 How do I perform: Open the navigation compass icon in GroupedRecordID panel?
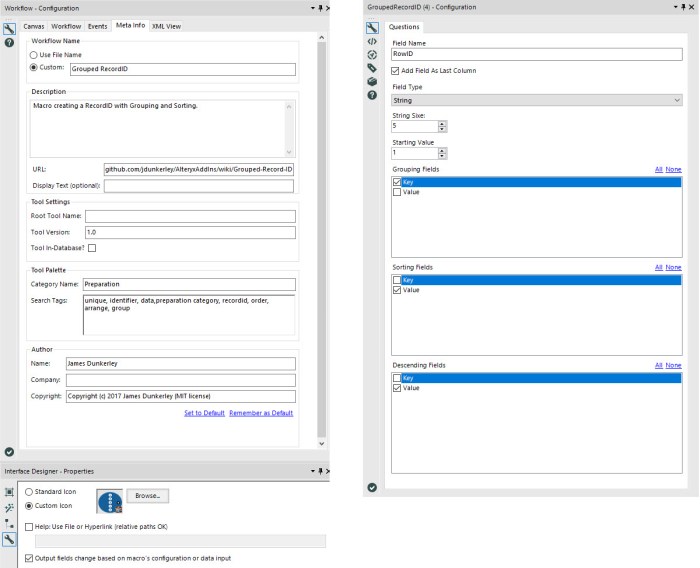[x=372, y=54]
